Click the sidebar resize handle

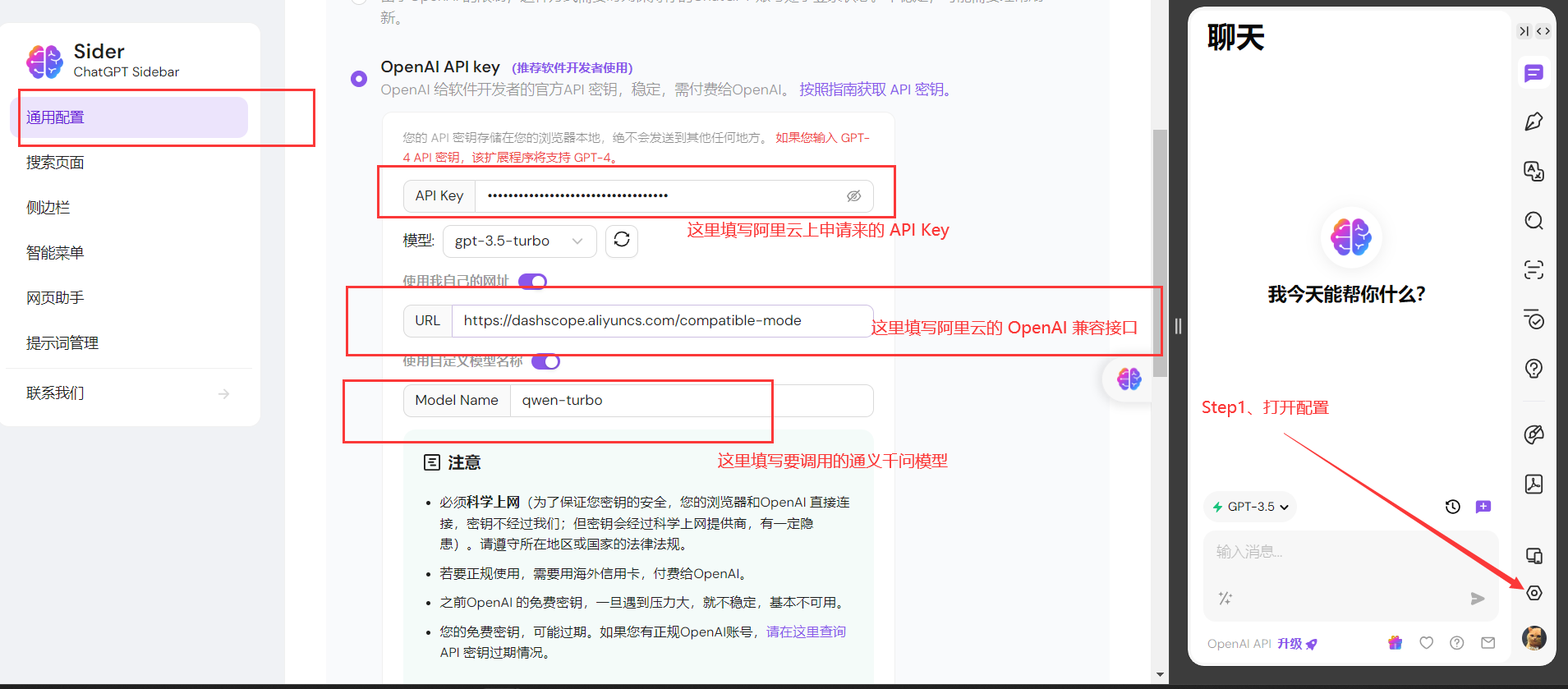click(x=1178, y=326)
